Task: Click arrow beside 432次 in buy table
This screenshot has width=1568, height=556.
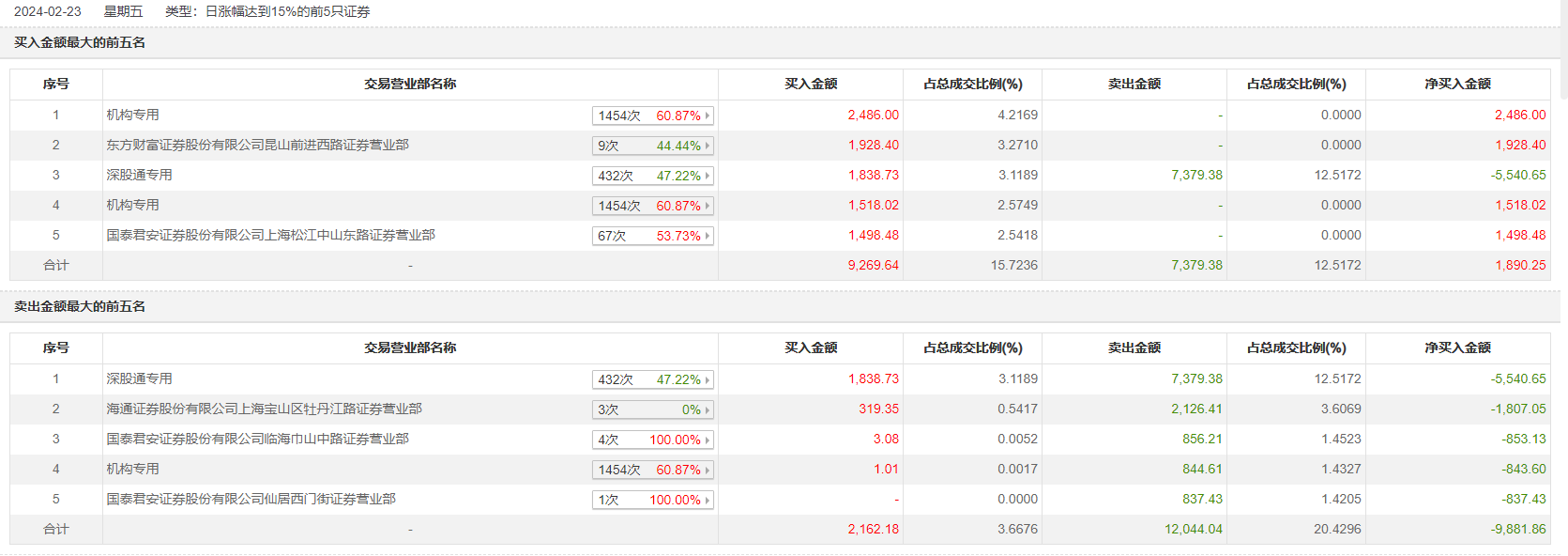Action: [708, 176]
